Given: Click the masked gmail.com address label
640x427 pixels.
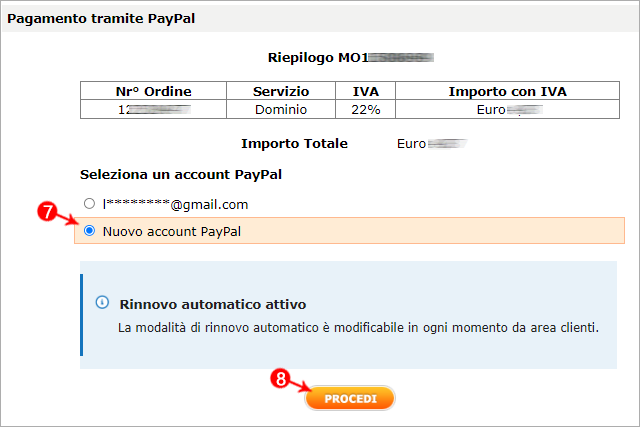Looking at the screenshot, I should [176, 204].
